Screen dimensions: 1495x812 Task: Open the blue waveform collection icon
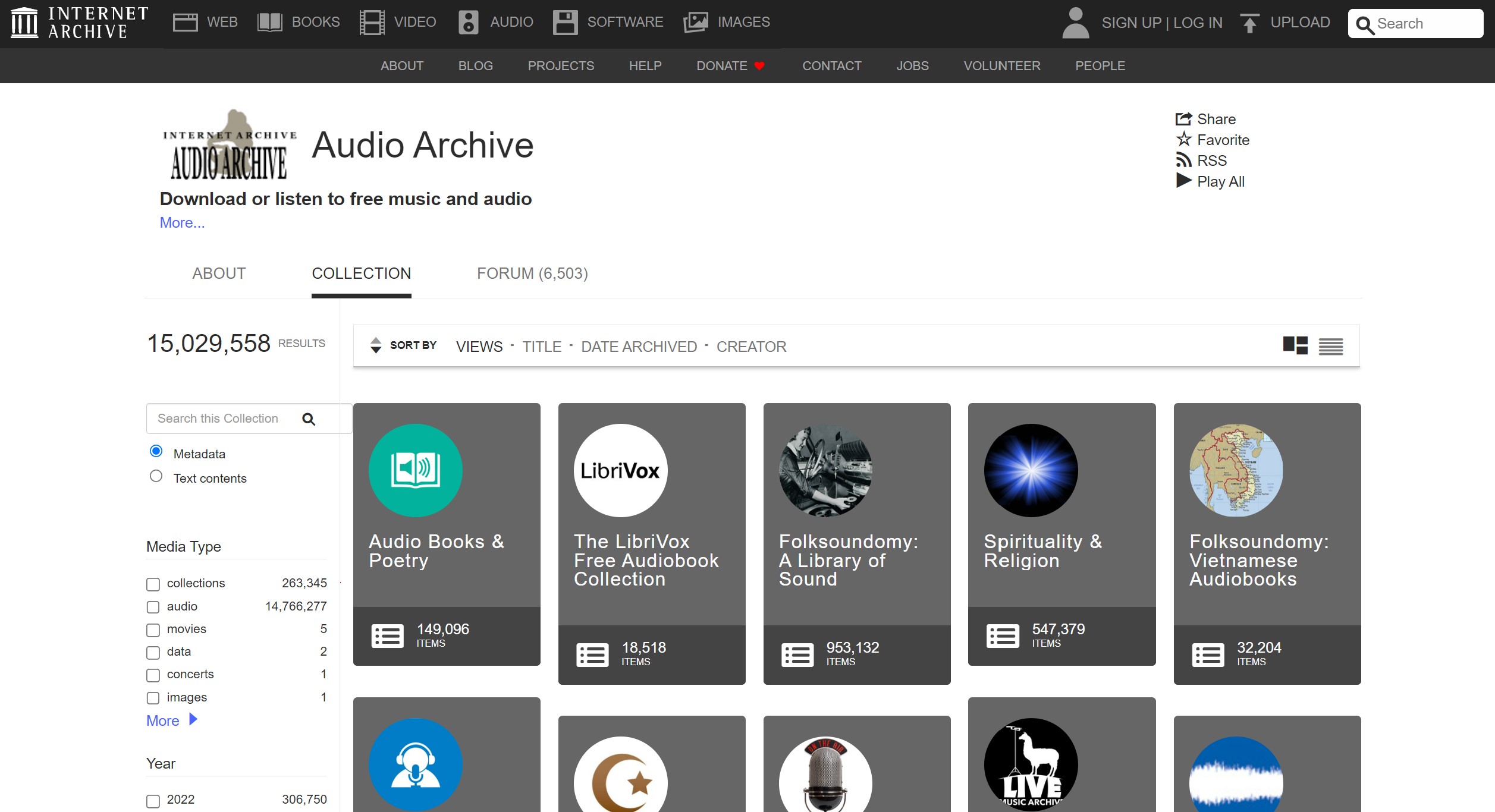[x=1236, y=775]
